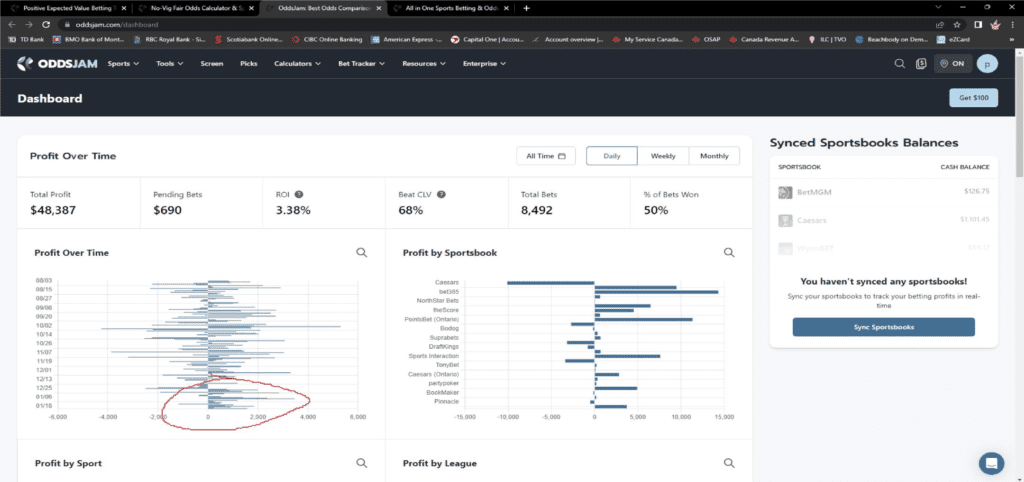Image resolution: width=1024 pixels, height=482 pixels.
Task: Go forward in browser history
Action: click(29, 24)
